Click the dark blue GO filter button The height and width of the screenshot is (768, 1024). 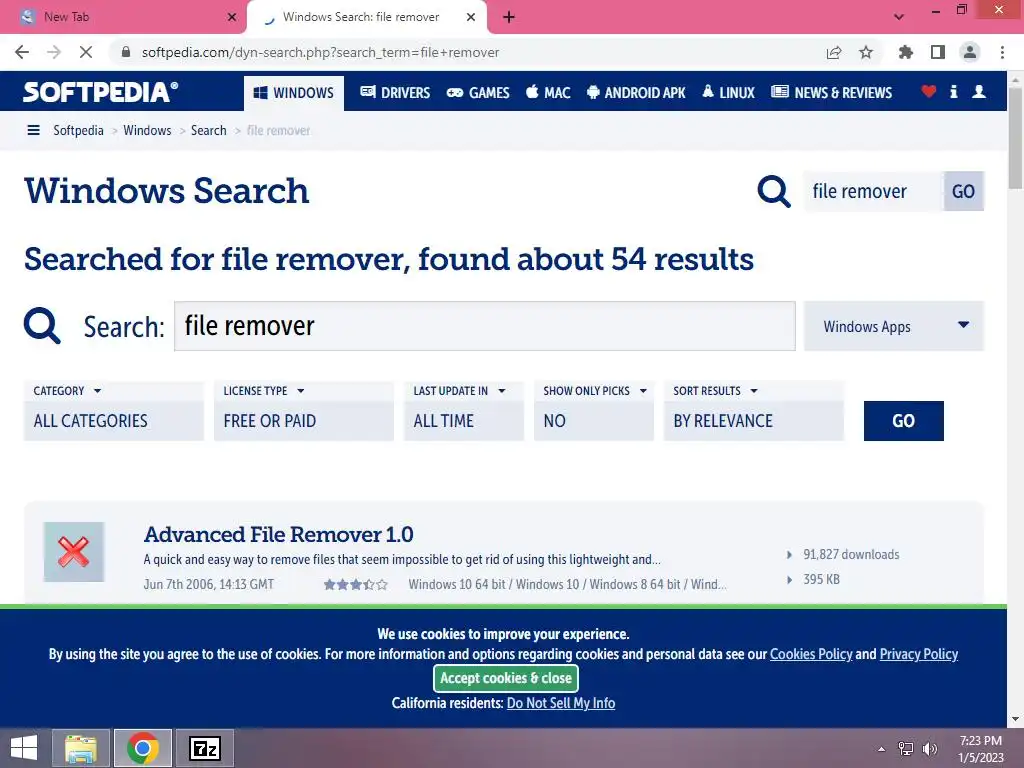903,421
